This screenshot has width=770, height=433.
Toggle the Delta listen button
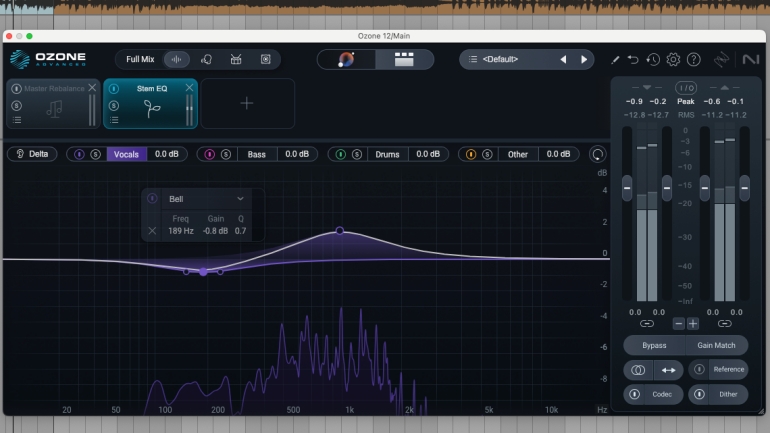(32, 154)
